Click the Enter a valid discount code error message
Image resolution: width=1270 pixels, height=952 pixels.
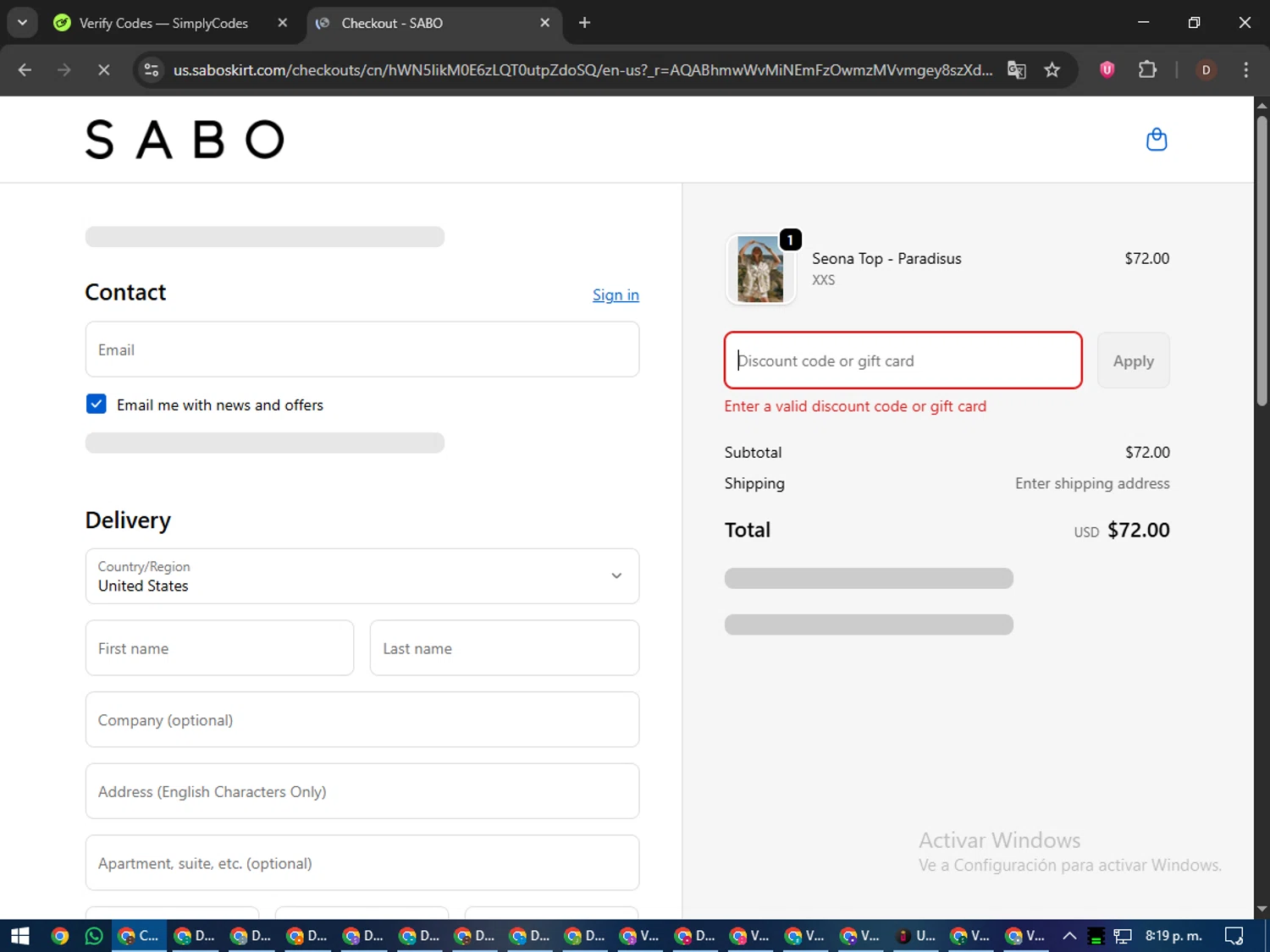[855, 406]
